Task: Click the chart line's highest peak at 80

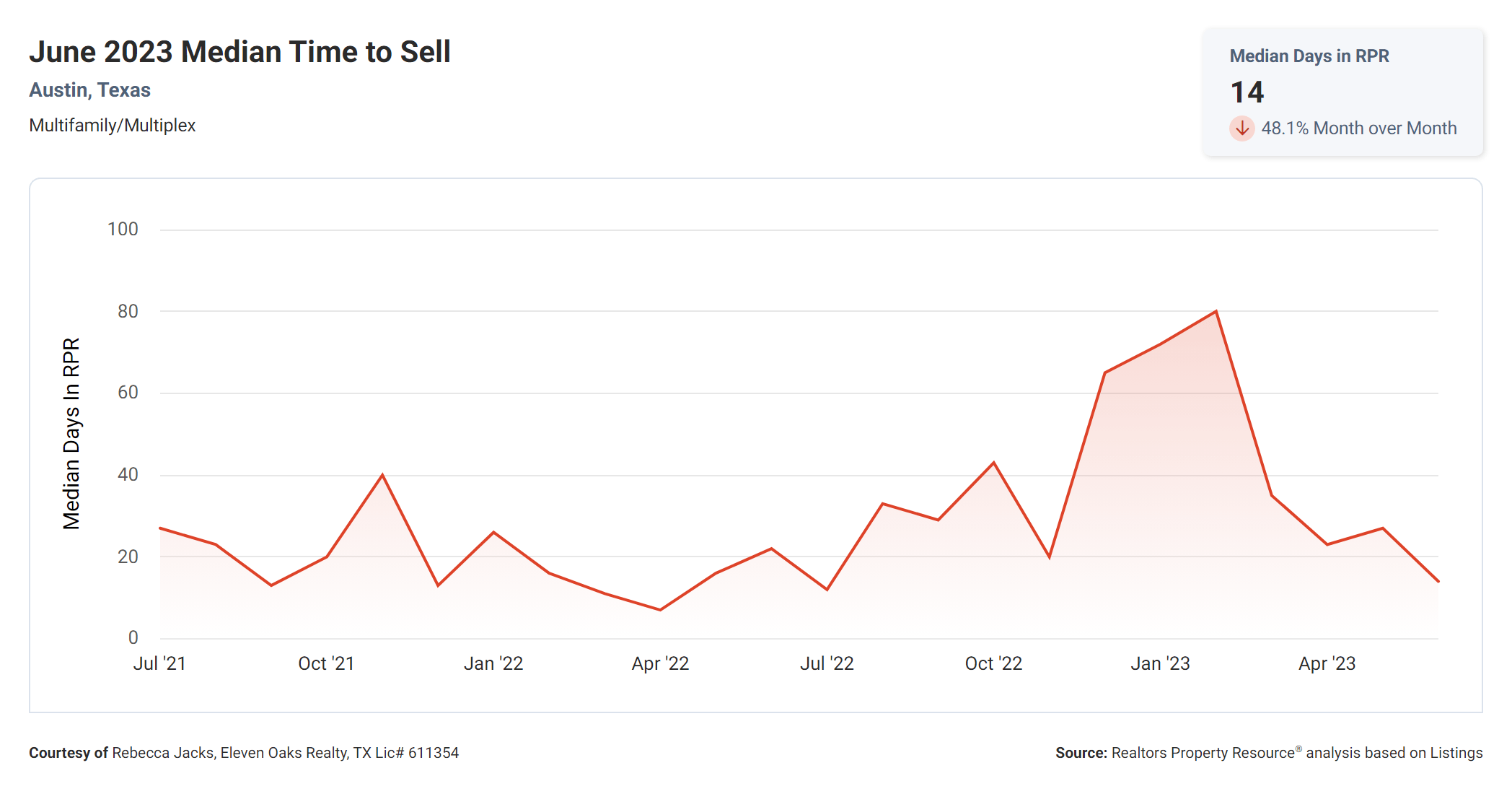Action: pos(1216,312)
